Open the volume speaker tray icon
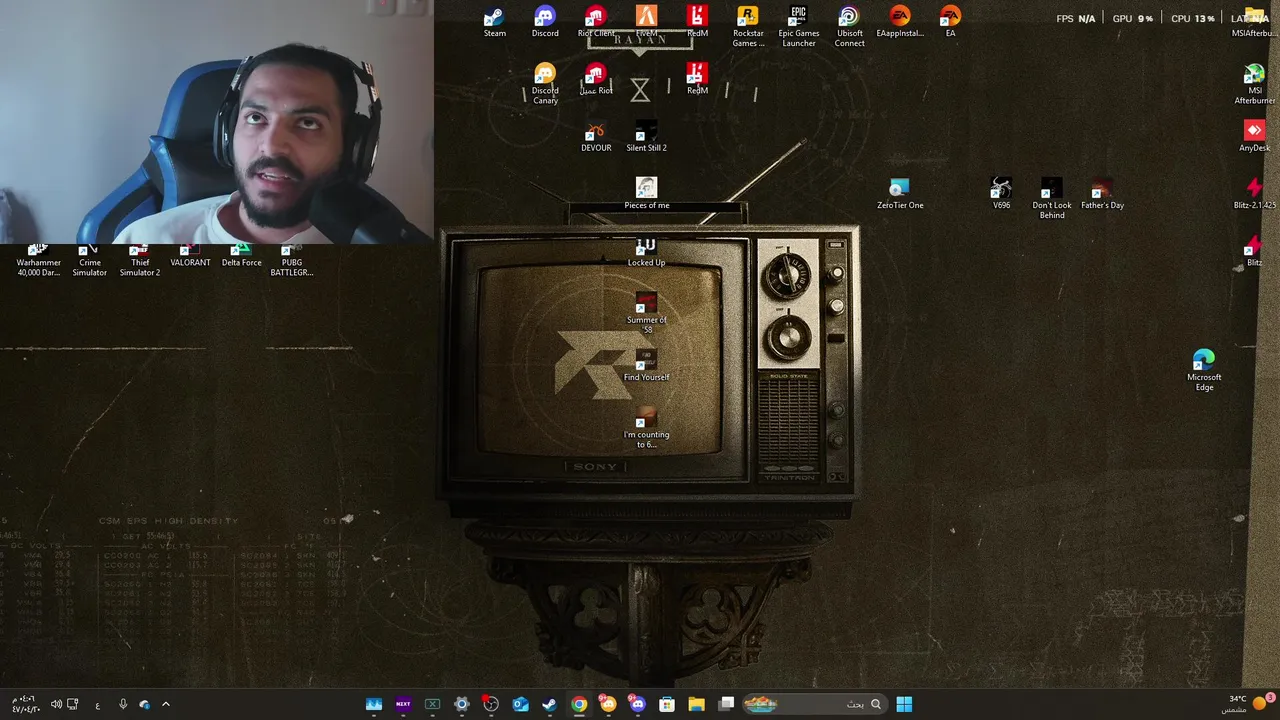Screen dimensions: 1280x720 pos(56,704)
